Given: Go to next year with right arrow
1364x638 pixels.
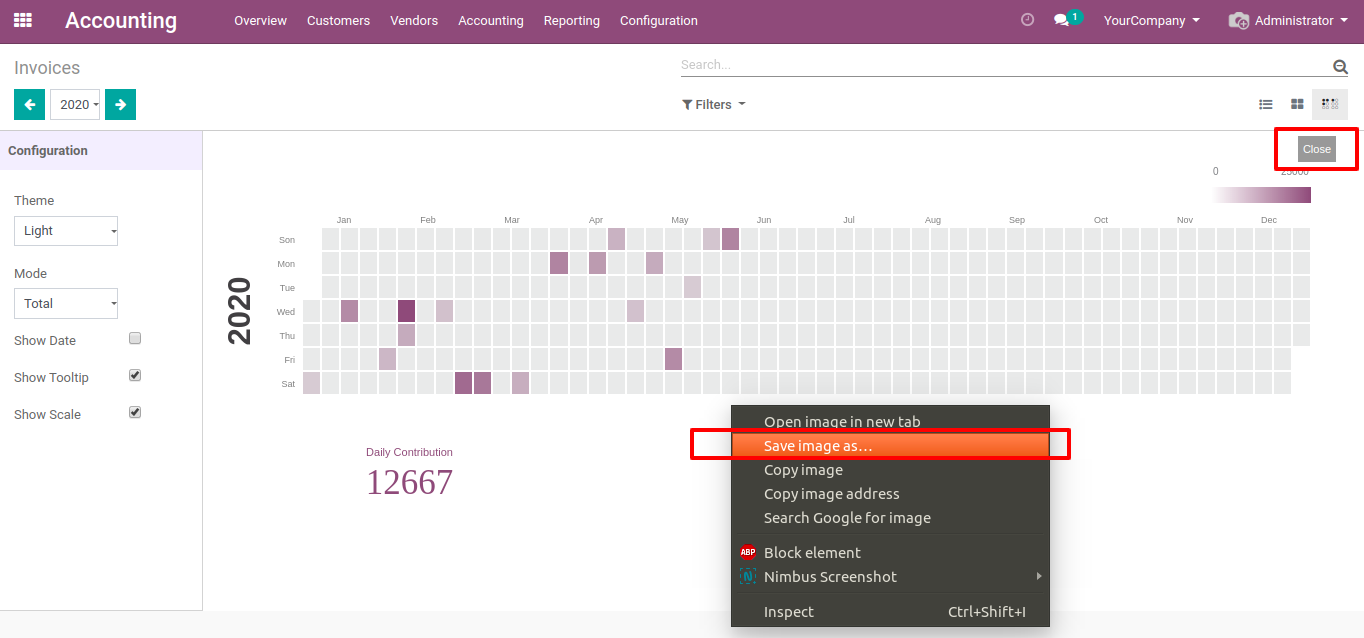Looking at the screenshot, I should (120, 104).
